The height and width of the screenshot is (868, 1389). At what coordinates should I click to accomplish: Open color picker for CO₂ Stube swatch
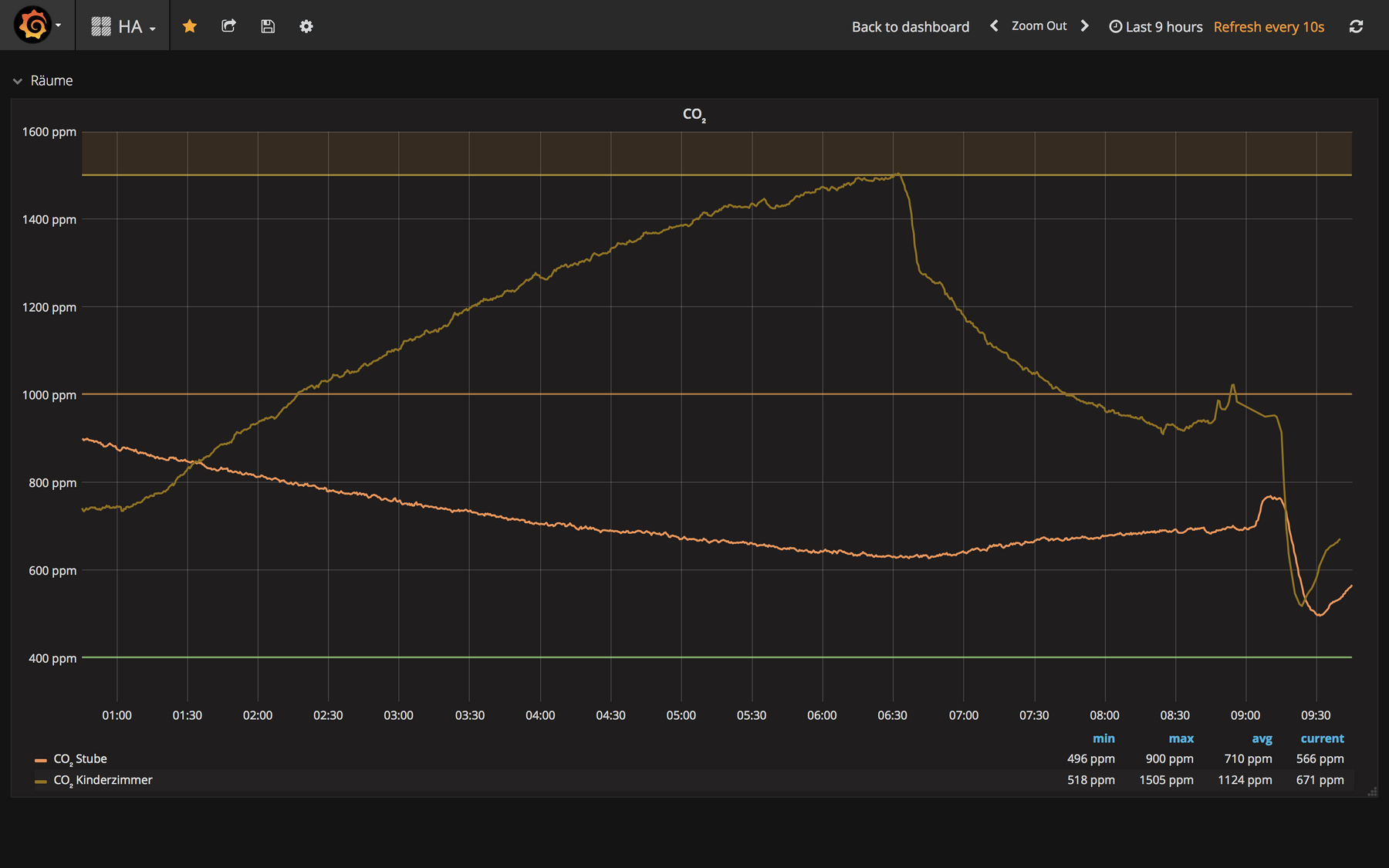point(41,760)
